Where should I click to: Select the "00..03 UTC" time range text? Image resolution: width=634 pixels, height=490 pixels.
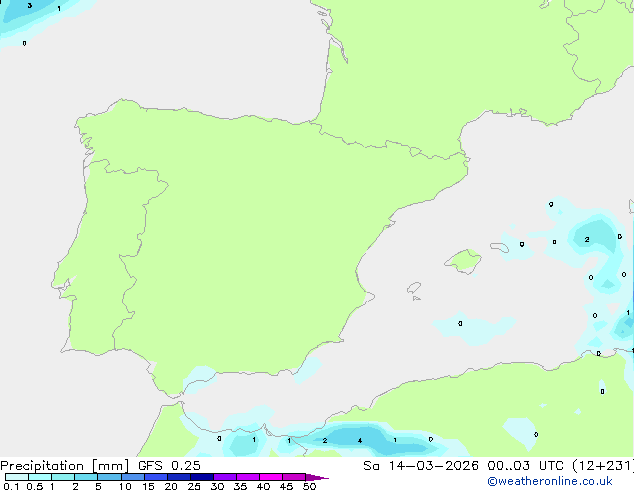point(525,466)
